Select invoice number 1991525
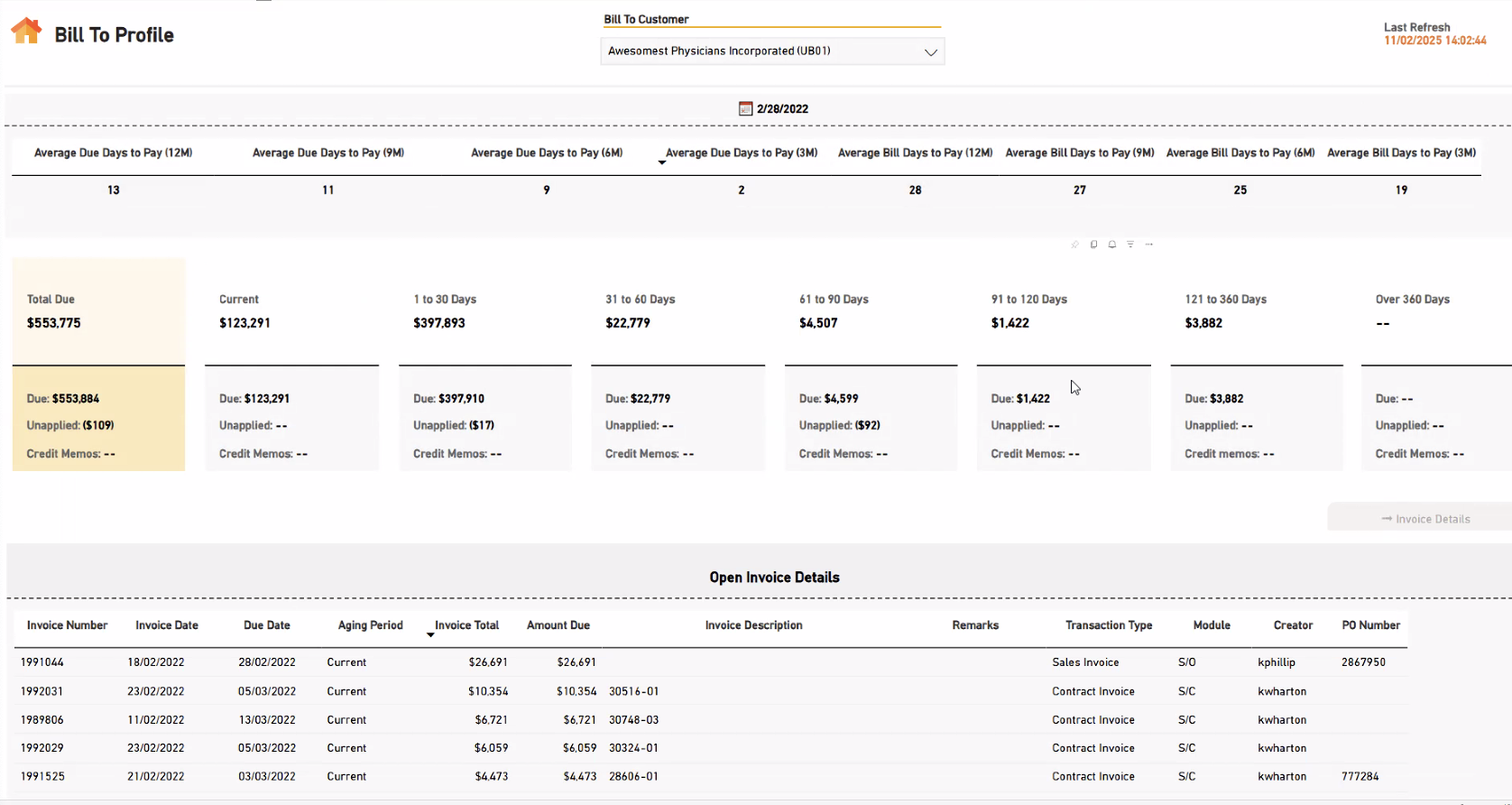 42,776
